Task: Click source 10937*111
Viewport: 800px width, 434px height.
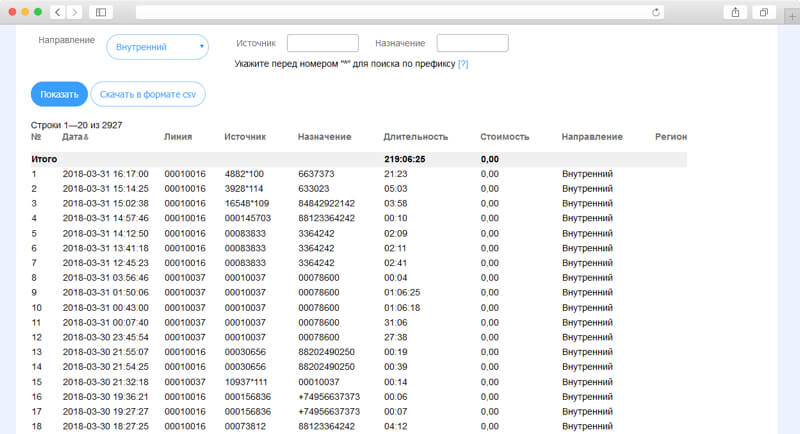Action: (x=246, y=382)
